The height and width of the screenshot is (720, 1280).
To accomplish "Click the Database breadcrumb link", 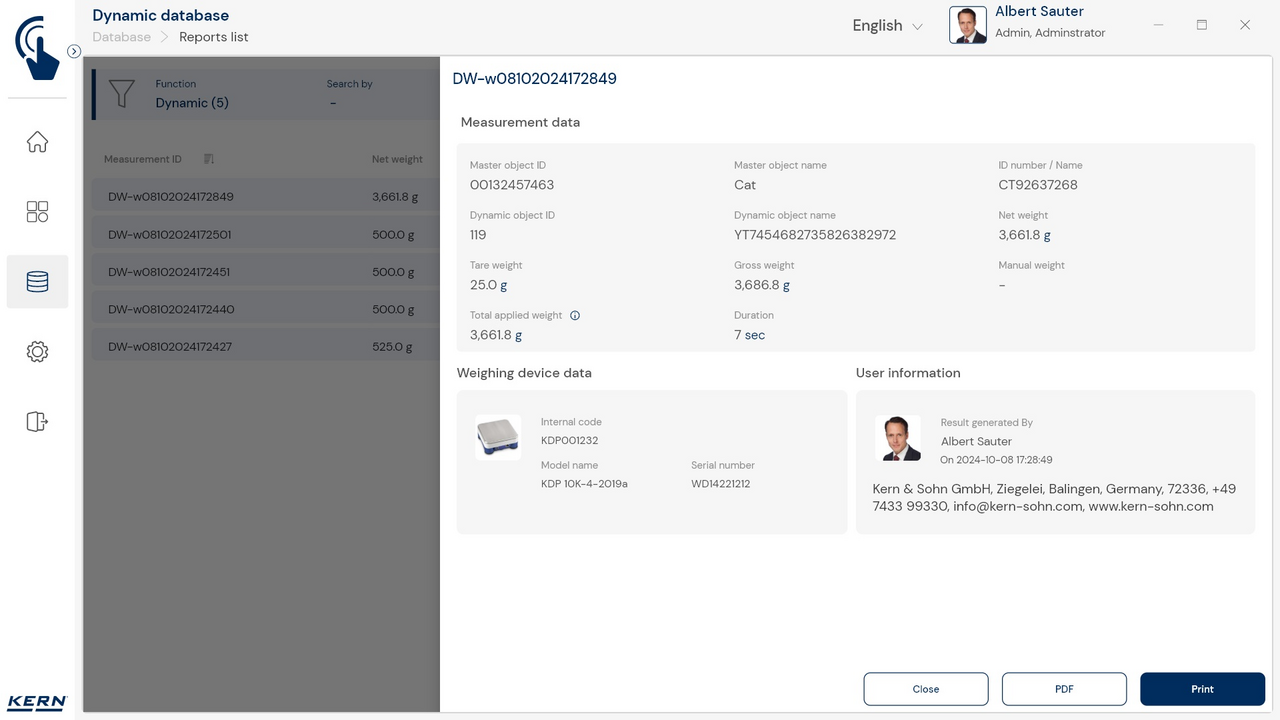I will [121, 37].
